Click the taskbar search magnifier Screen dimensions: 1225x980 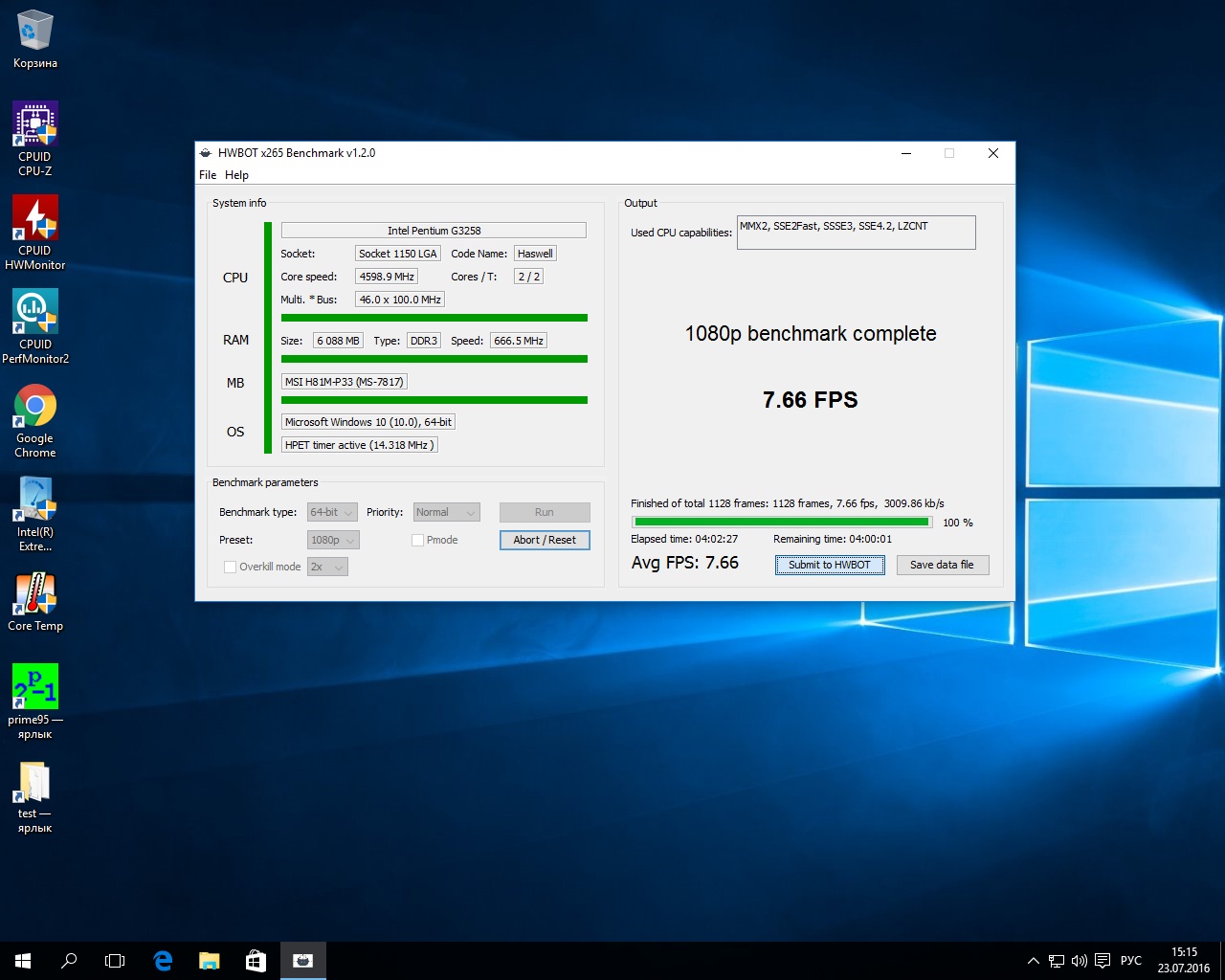pyautogui.click(x=69, y=961)
